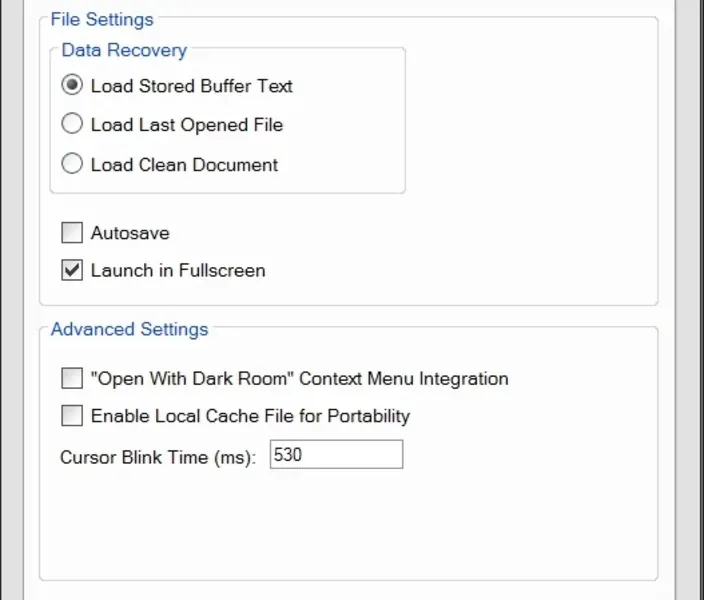Click the Data Recovery group heading

click(x=124, y=49)
